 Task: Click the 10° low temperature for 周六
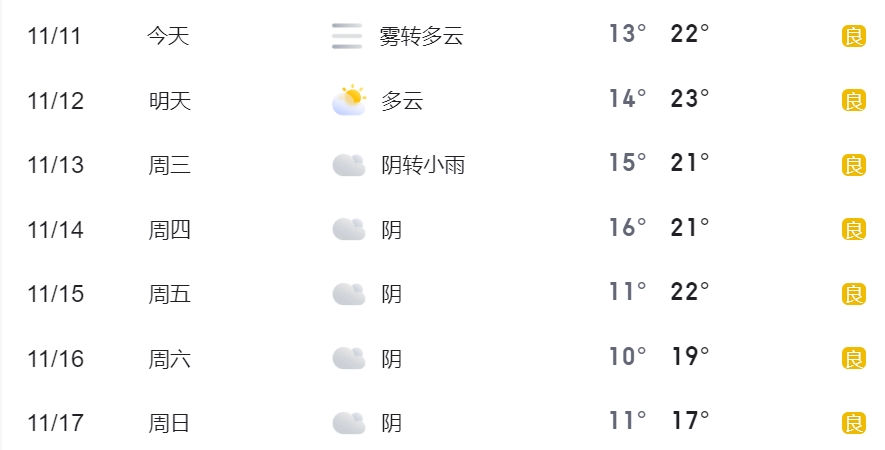627,356
